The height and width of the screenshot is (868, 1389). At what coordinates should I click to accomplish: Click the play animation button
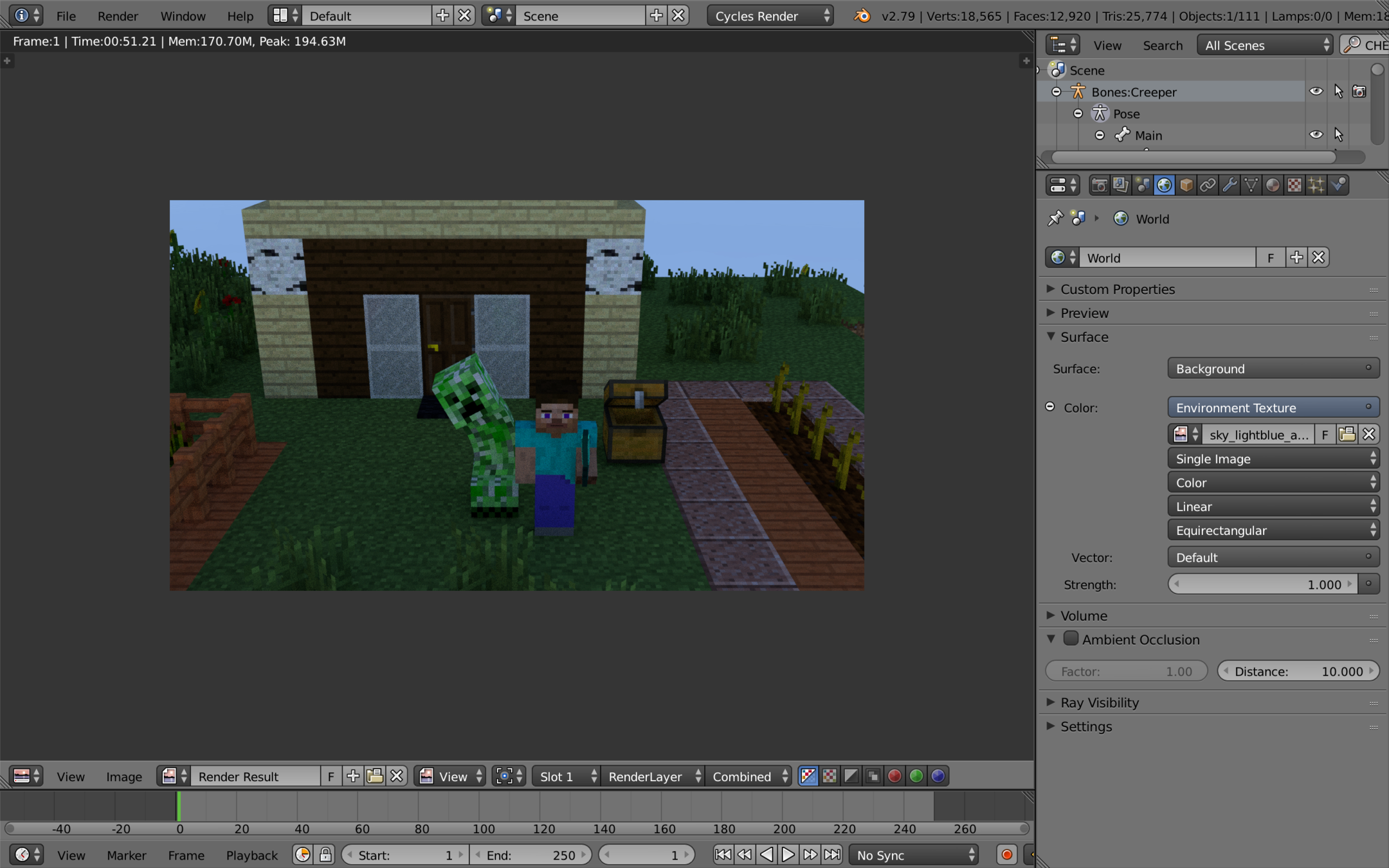pyautogui.click(x=788, y=854)
